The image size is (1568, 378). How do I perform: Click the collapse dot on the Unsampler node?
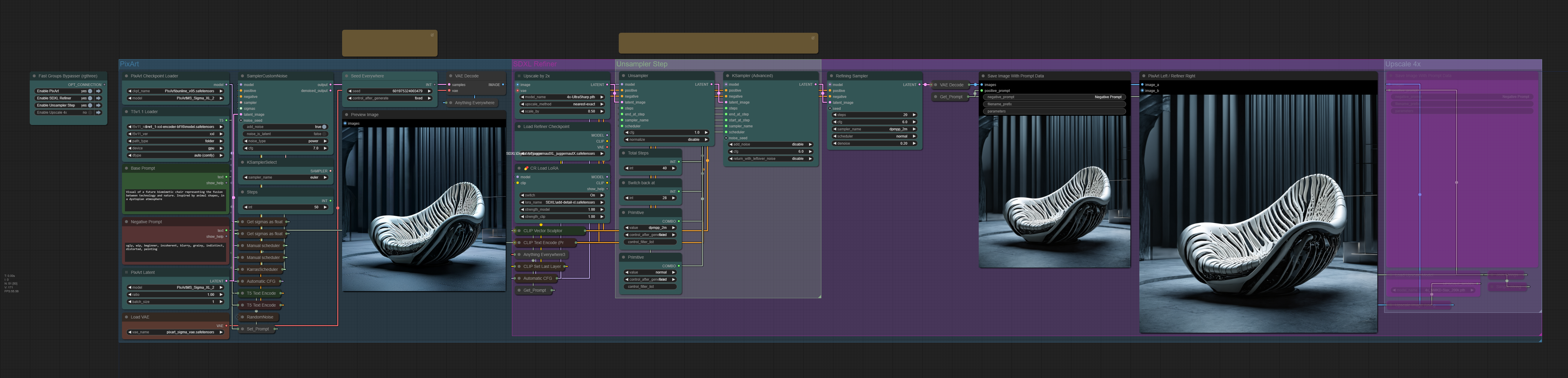click(623, 76)
